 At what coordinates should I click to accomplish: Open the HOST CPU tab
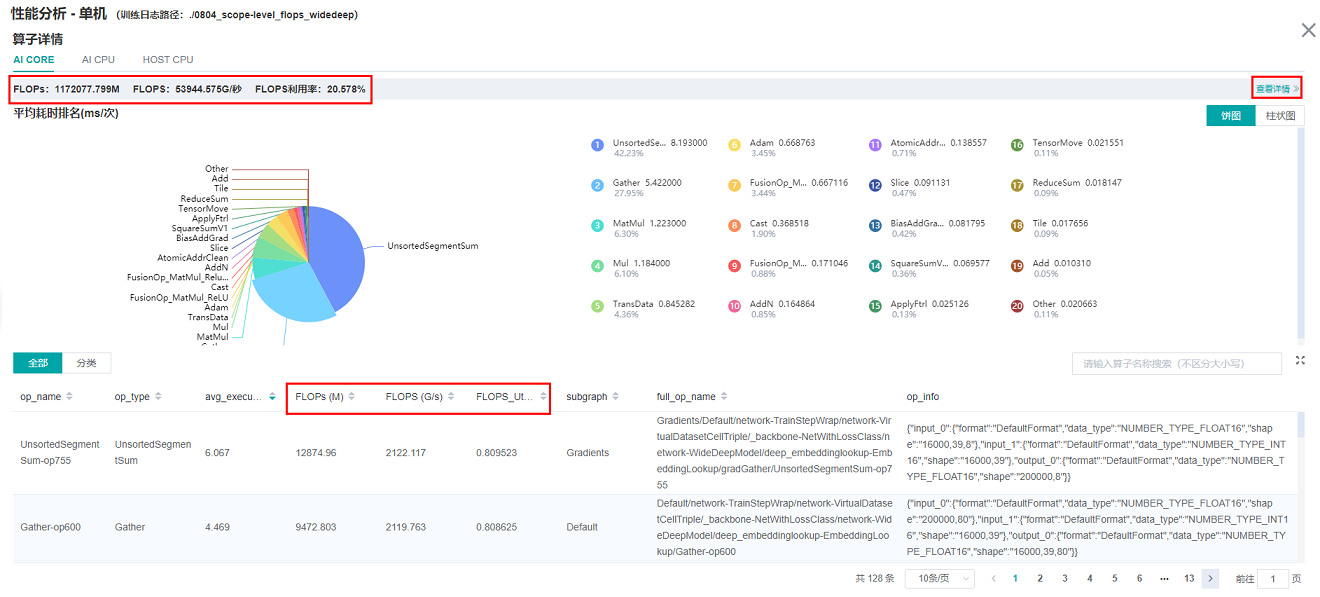(168, 60)
